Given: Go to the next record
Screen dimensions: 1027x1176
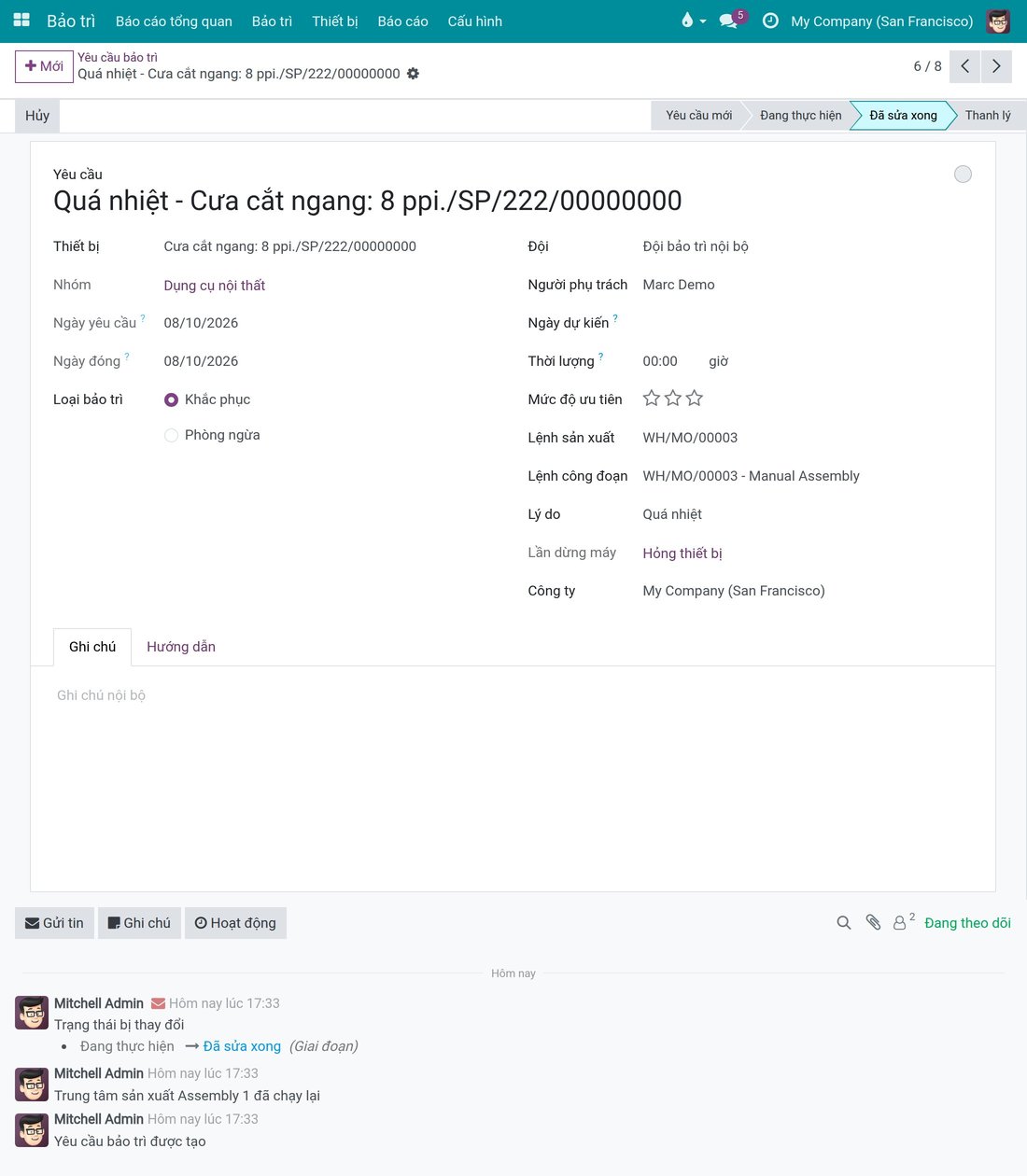Looking at the screenshot, I should click(996, 66).
